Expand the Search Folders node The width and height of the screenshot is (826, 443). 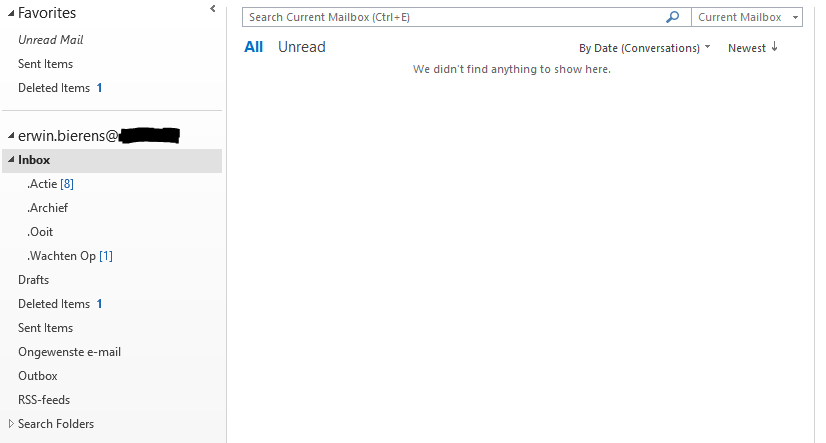coord(11,424)
